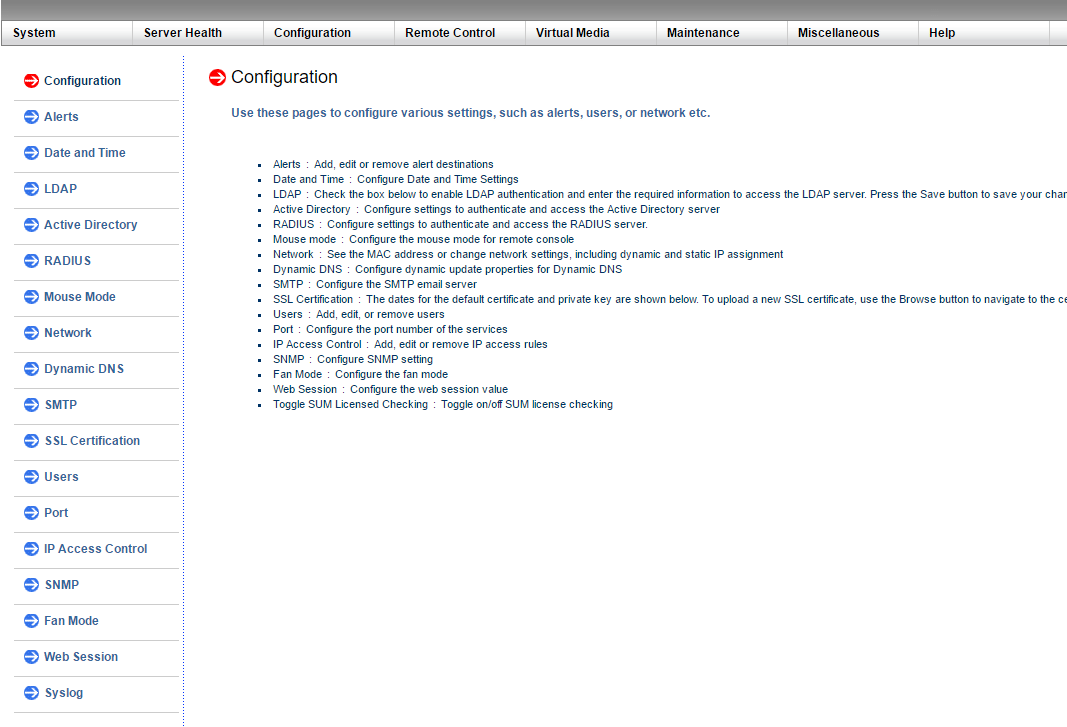1067x727 pixels.
Task: Open the Users management link
Action: (x=61, y=477)
